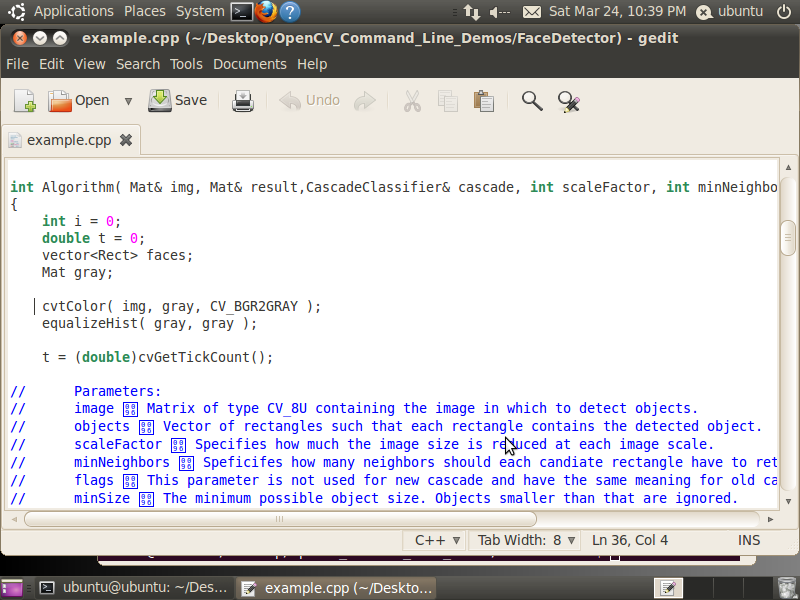Click the Cut scissors icon
The image size is (800, 600).
point(411,101)
